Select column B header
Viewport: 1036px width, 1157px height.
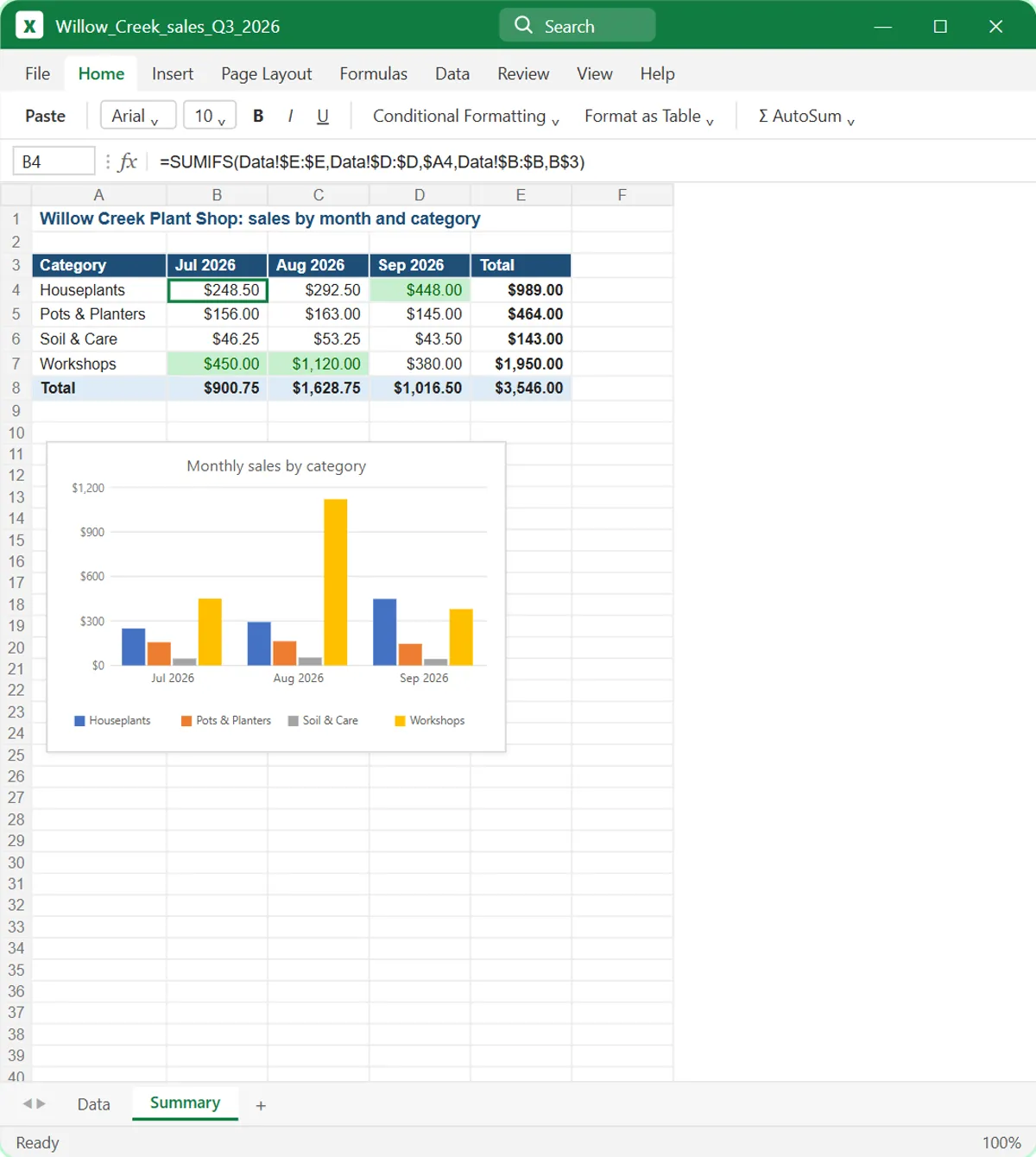(x=217, y=195)
